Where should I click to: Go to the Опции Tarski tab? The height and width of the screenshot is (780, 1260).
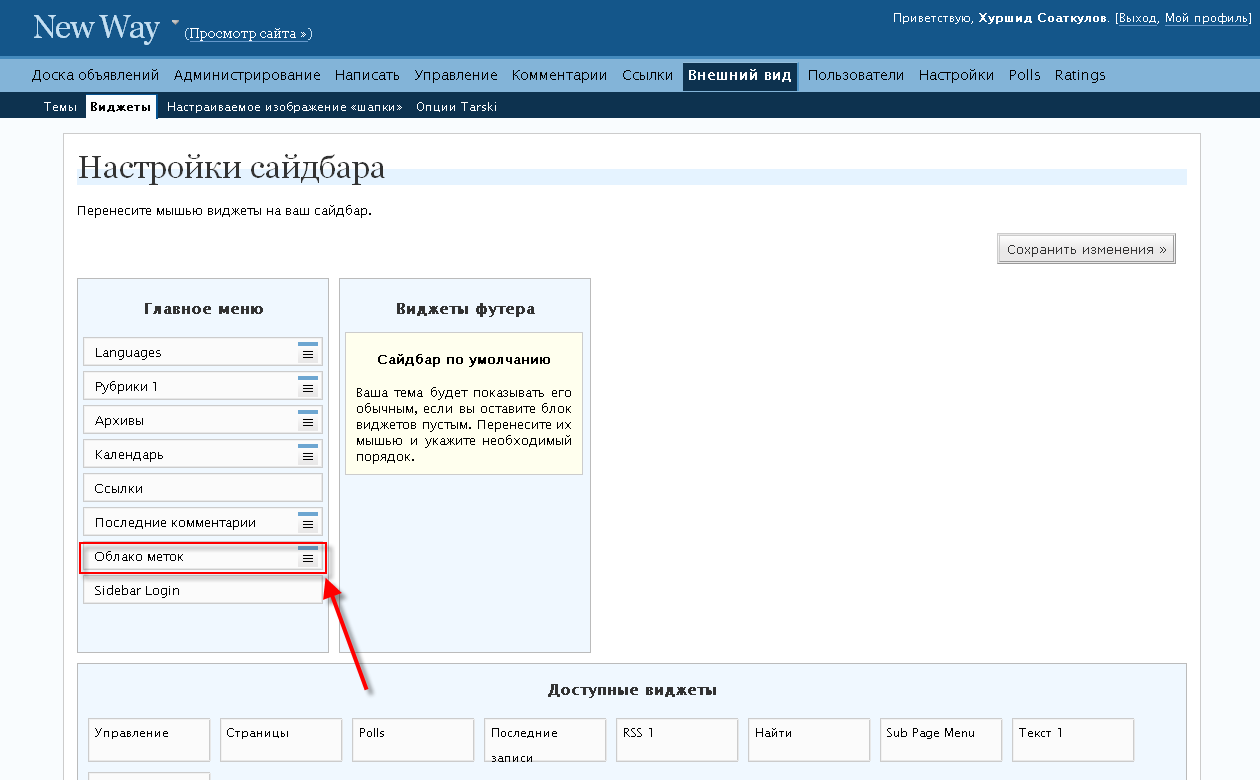tap(456, 107)
